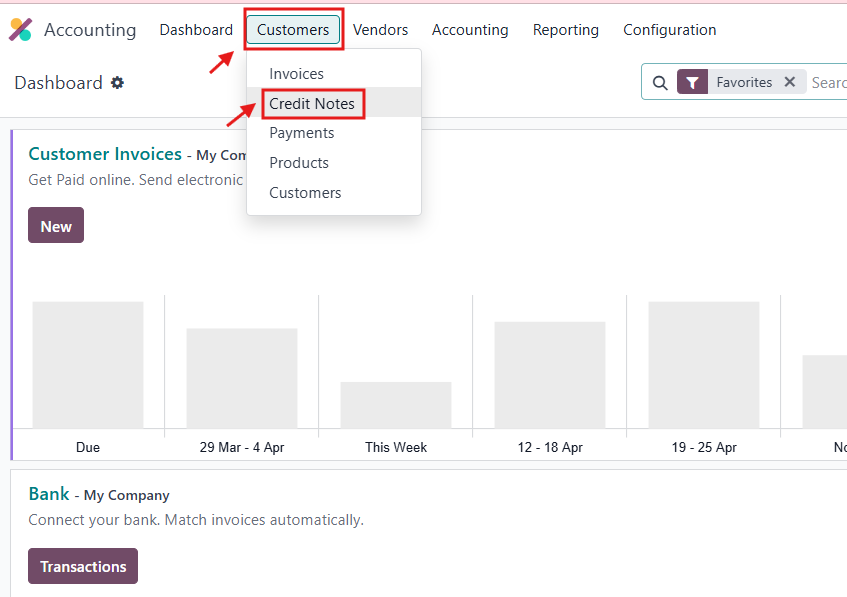
Task: Click the search magnifier icon
Action: point(660,83)
